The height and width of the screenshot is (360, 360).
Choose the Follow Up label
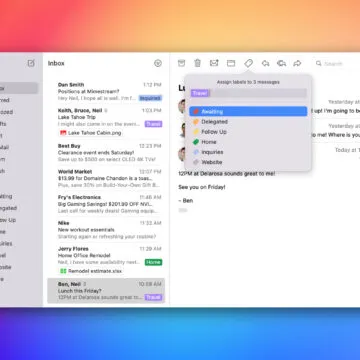click(248, 132)
